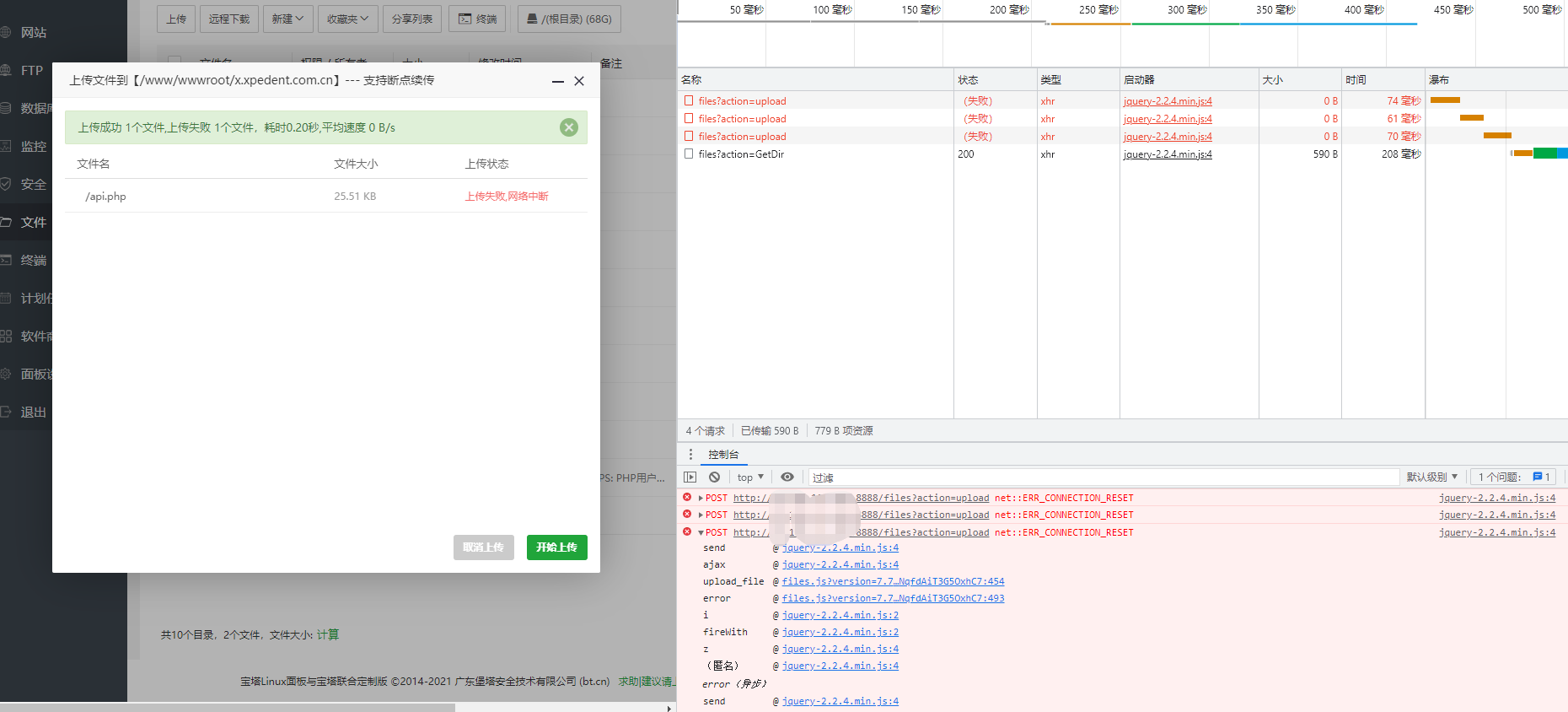Sort network requests by 大小 column

pos(1300,79)
